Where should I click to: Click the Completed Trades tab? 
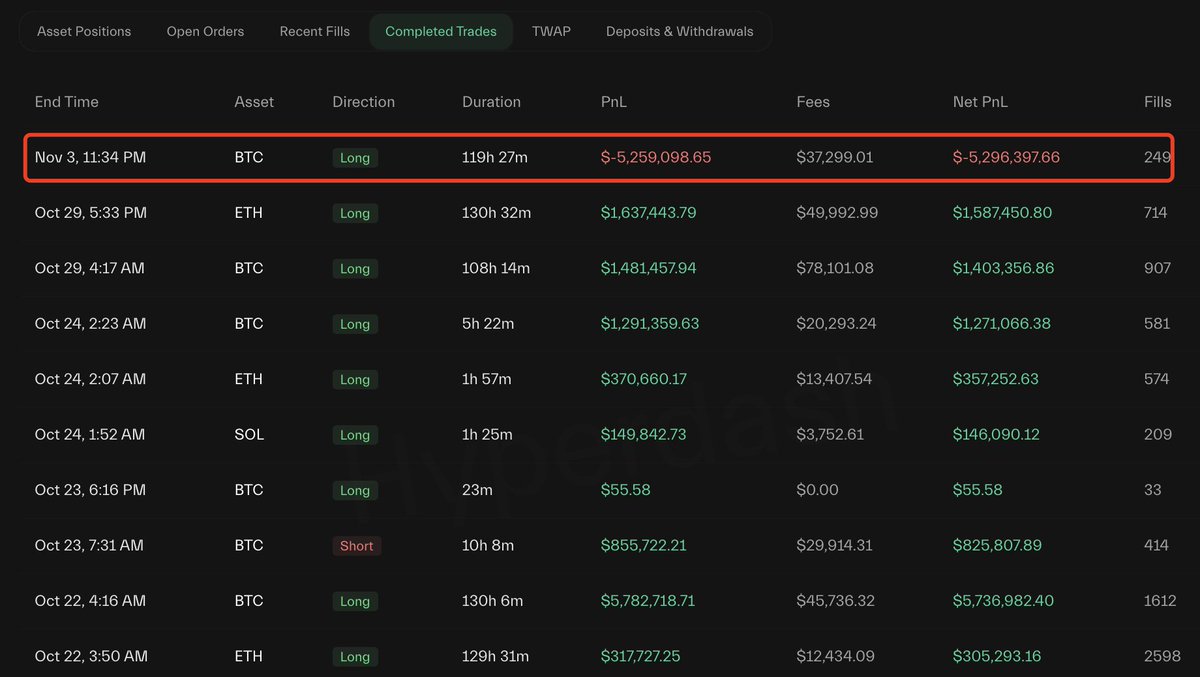(441, 31)
